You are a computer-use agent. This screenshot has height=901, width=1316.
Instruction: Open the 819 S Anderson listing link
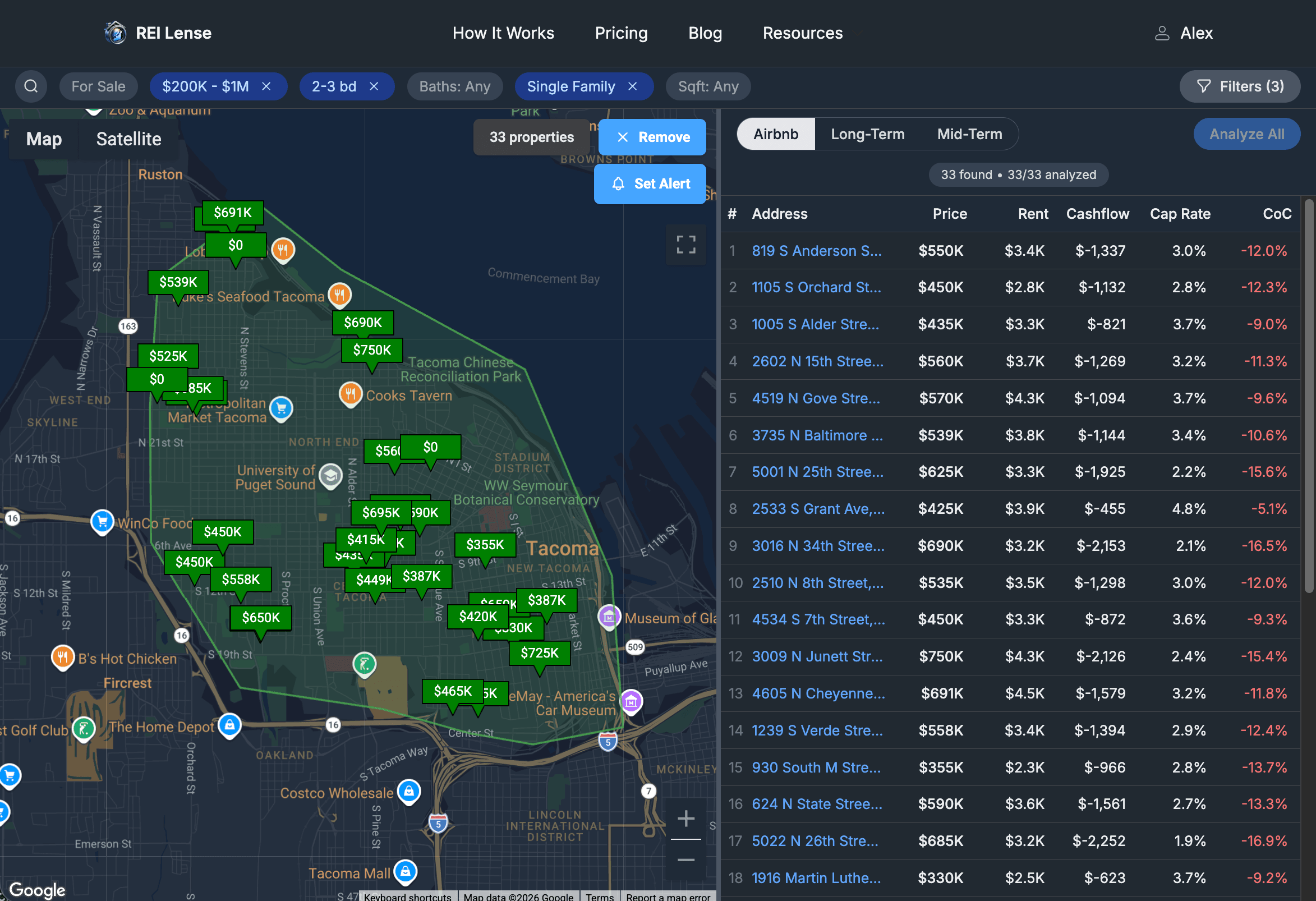pyautogui.click(x=817, y=251)
